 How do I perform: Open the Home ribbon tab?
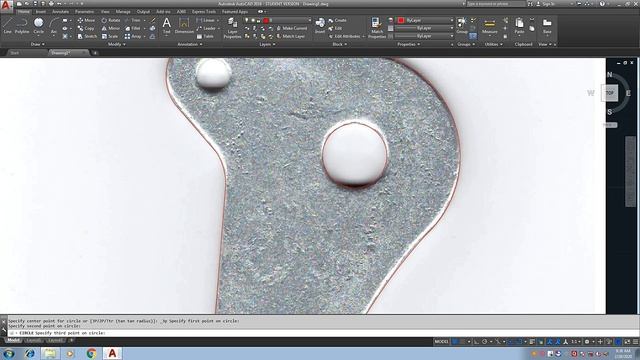coord(24,11)
